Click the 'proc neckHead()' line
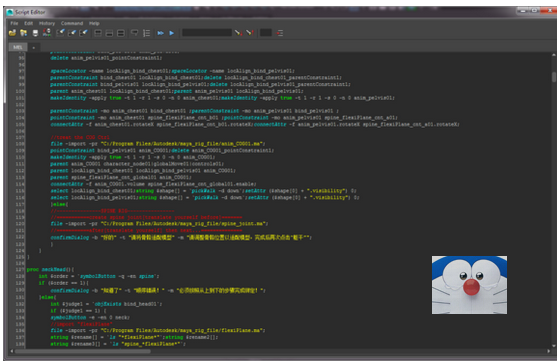The image size is (557, 364). click(50, 270)
